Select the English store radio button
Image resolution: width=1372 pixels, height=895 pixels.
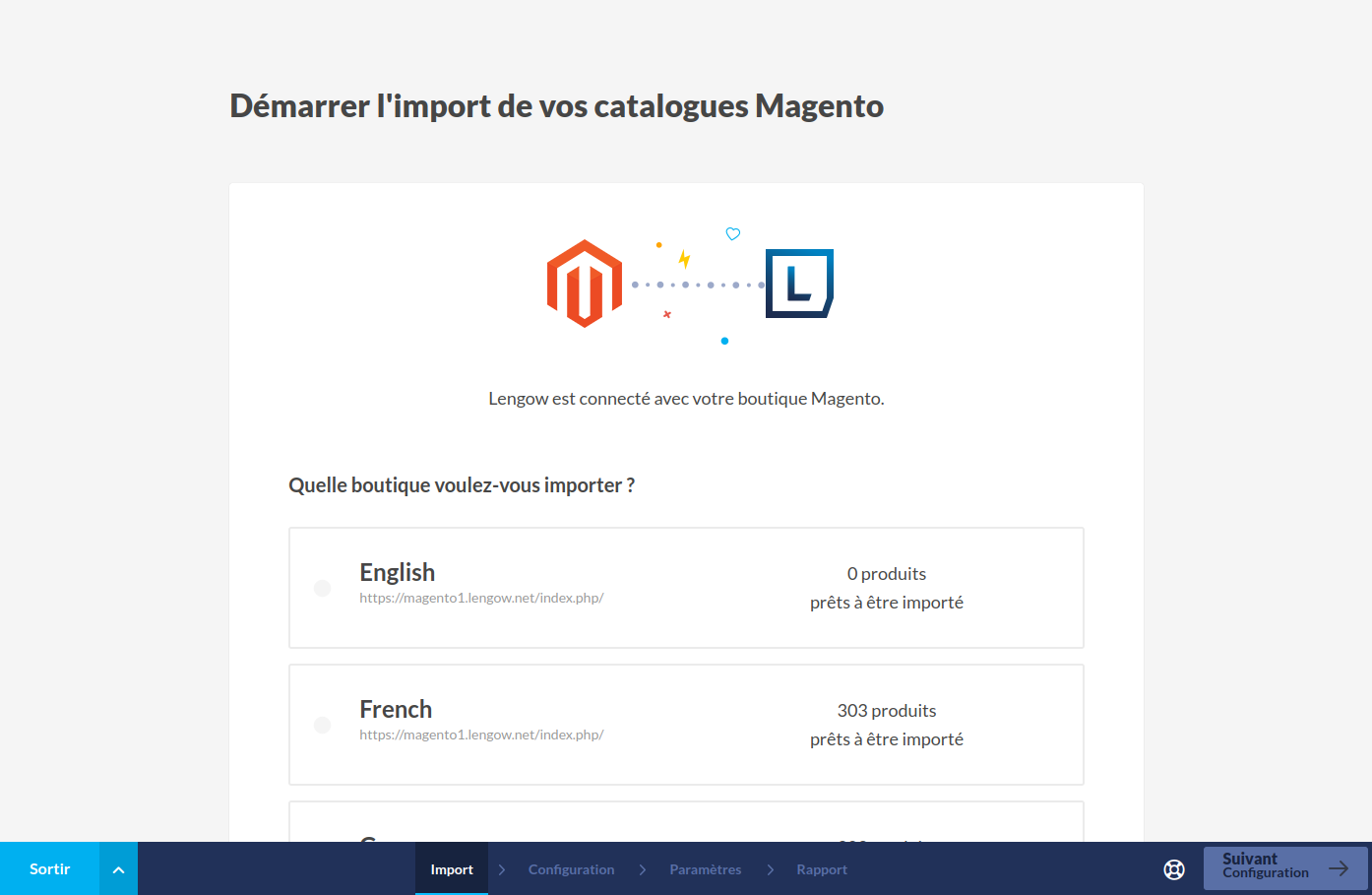tap(322, 588)
